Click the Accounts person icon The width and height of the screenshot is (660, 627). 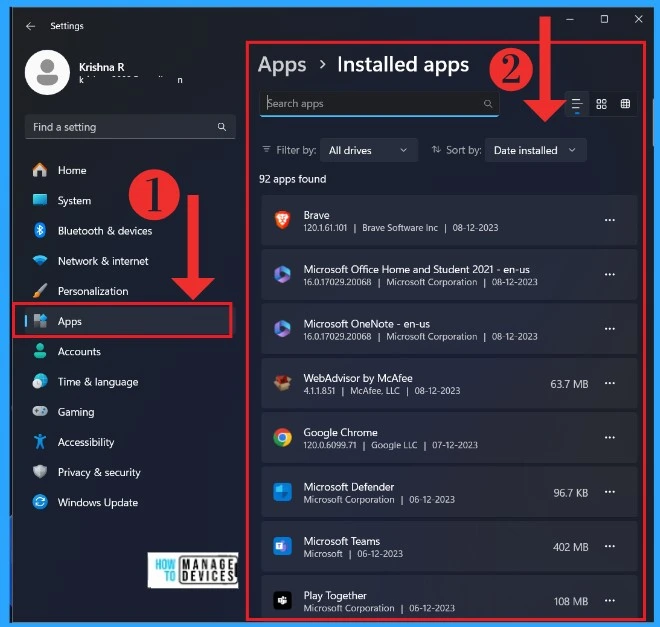tap(40, 351)
